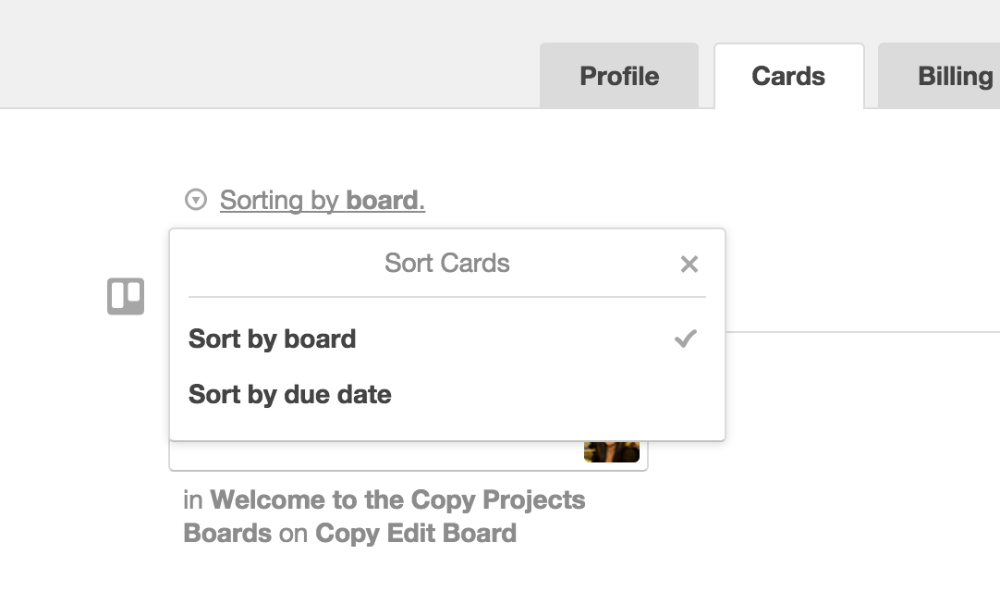Image resolution: width=1000 pixels, height=616 pixels.
Task: Click the circled arrow sort dropdown icon
Action: point(196,201)
